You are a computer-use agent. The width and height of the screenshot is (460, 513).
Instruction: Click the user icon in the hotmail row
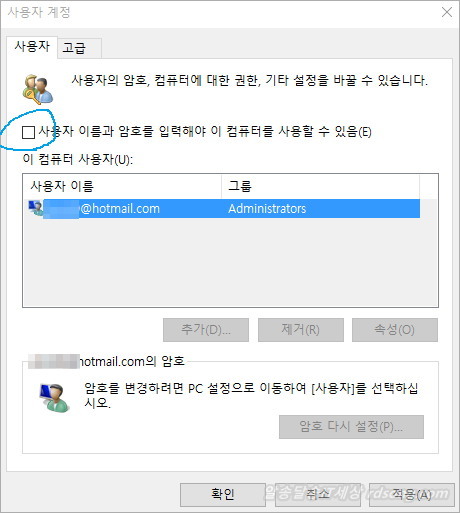point(36,208)
